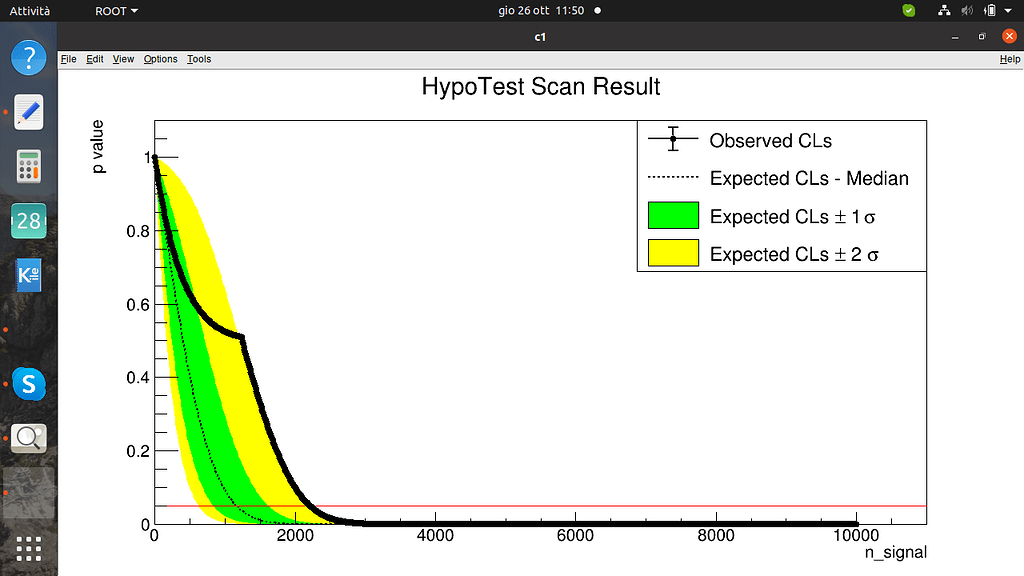Open Kile from the dock
Screen dimensions: 1024x576
click(28, 275)
